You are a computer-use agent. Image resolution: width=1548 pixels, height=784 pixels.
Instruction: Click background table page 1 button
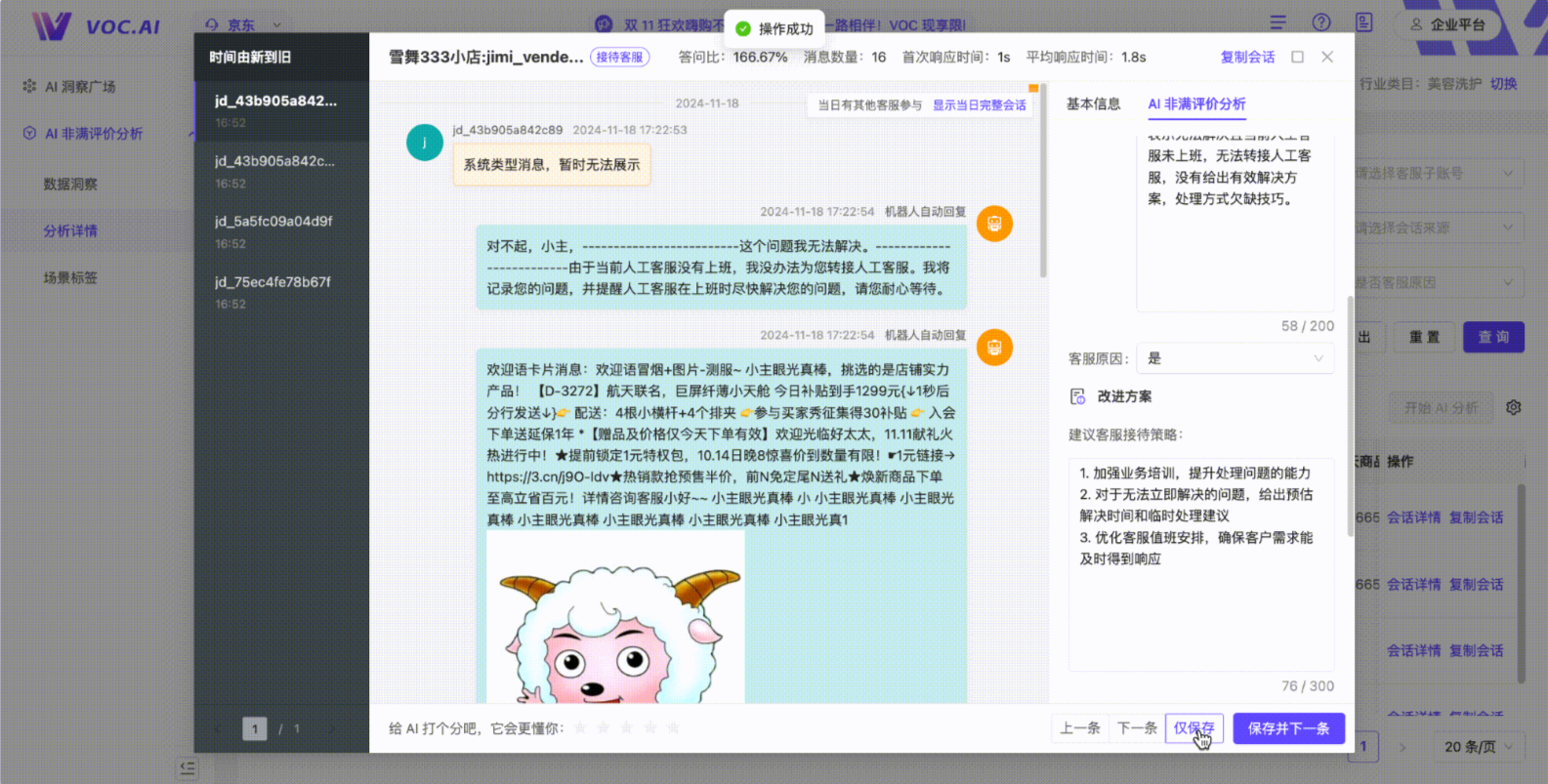[x=1364, y=747]
